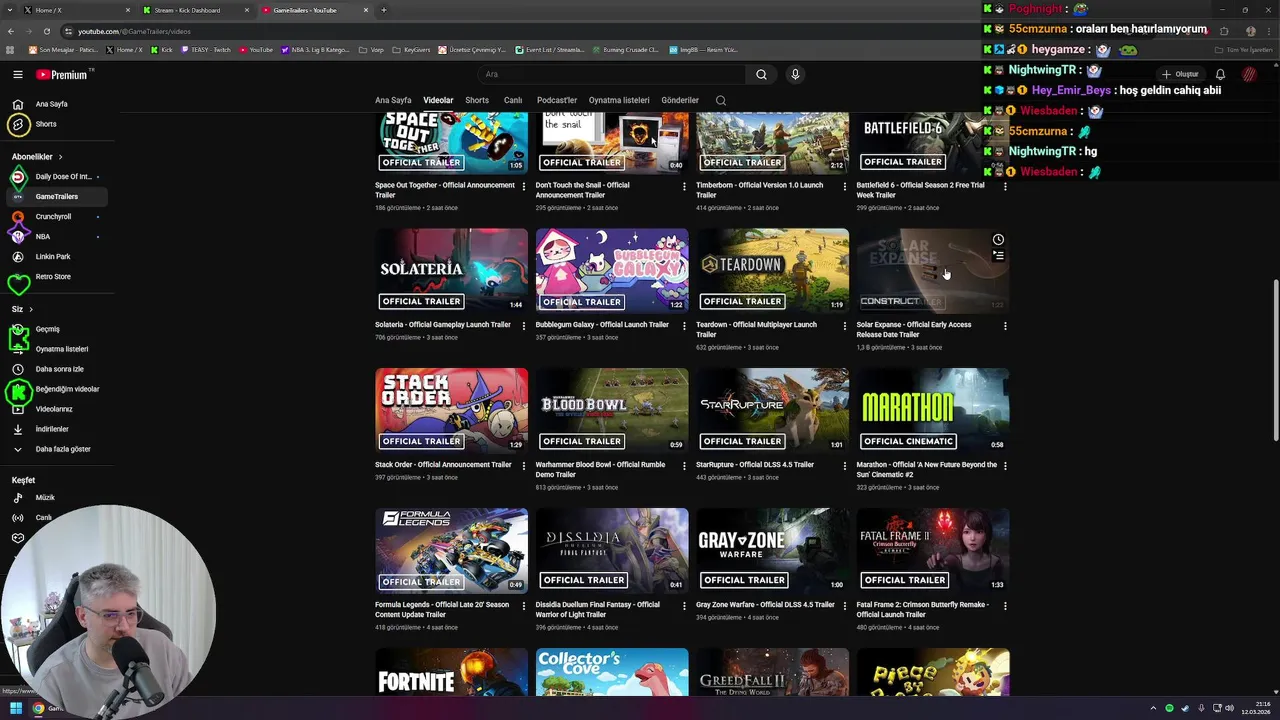
Task: Switch to Canlı channel tab
Action: click(513, 100)
